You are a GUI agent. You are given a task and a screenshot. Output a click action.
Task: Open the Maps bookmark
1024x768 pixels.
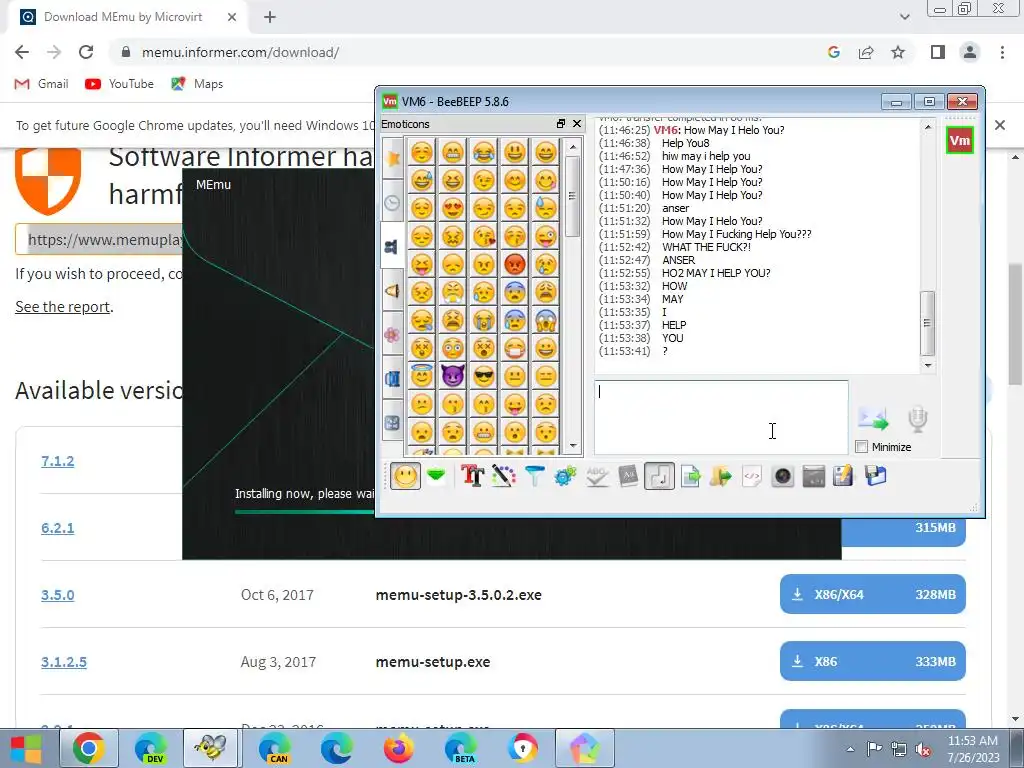pos(197,84)
